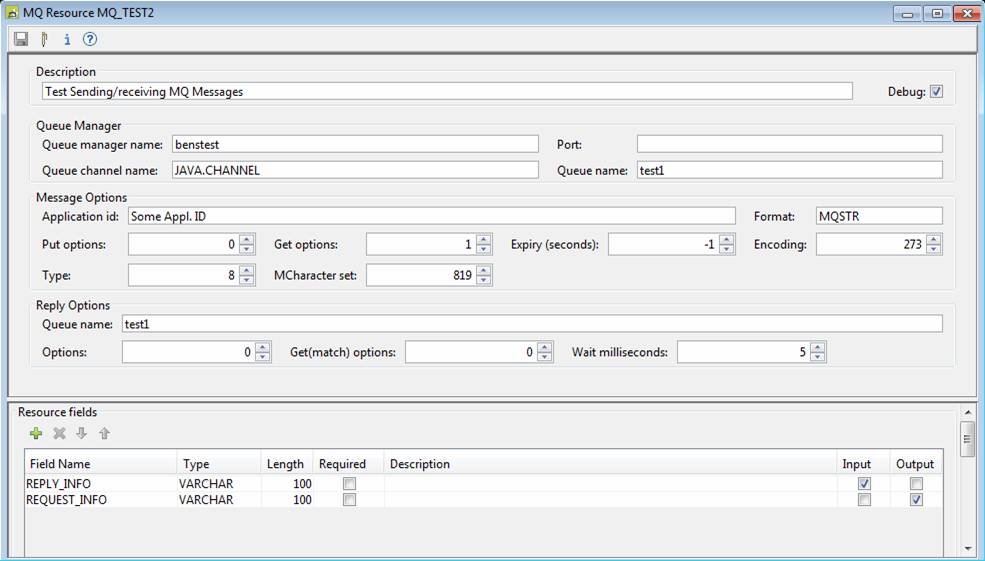
Task: Open the Help question mark icon
Action: pyautogui.click(x=90, y=40)
